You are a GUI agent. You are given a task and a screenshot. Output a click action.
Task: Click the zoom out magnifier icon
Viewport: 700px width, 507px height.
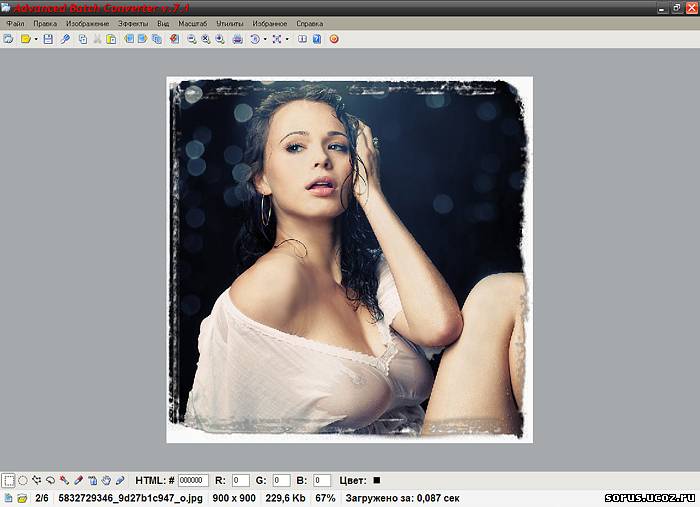pos(191,39)
